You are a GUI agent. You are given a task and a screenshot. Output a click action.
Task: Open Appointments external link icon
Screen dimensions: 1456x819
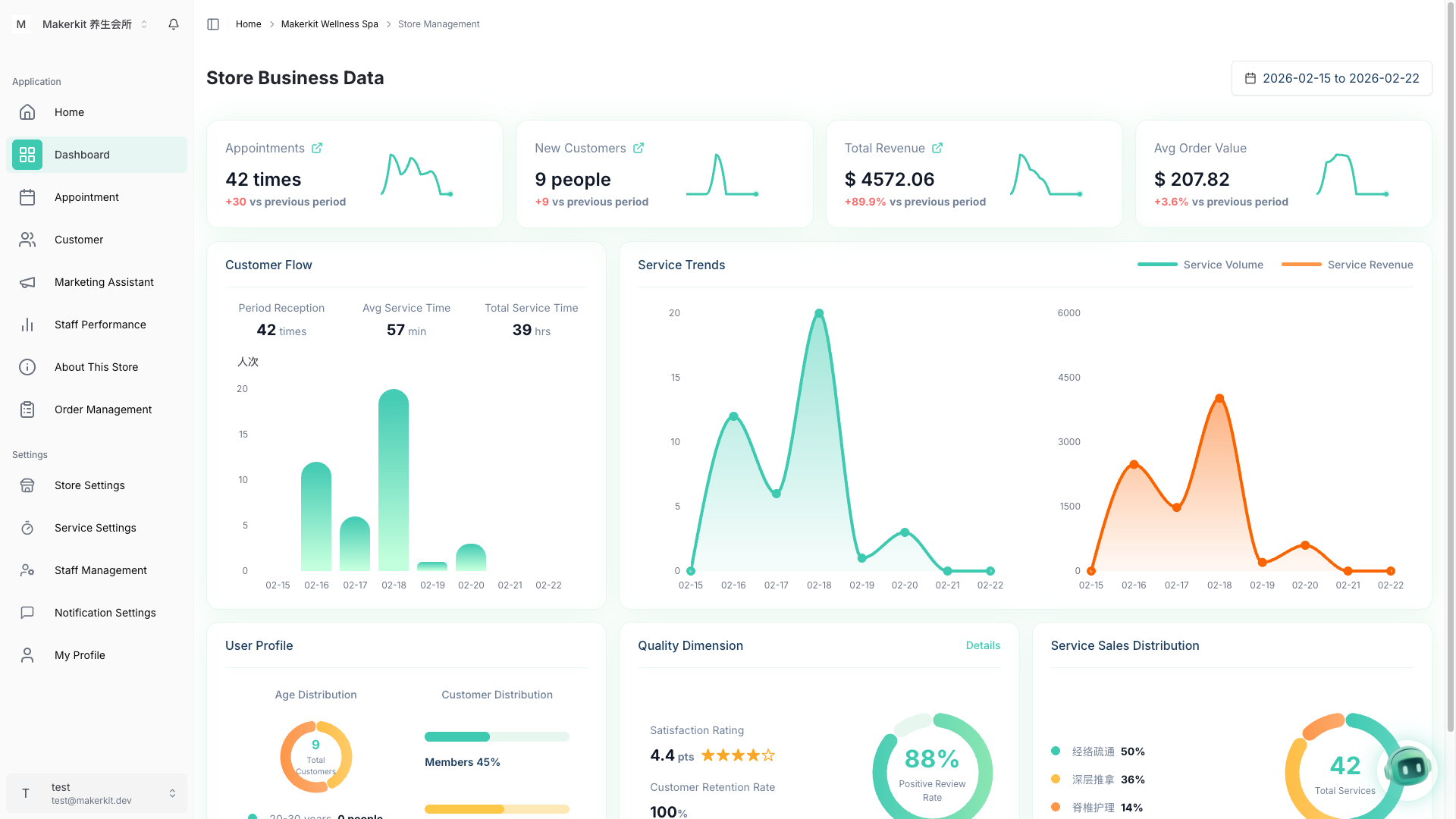(317, 148)
